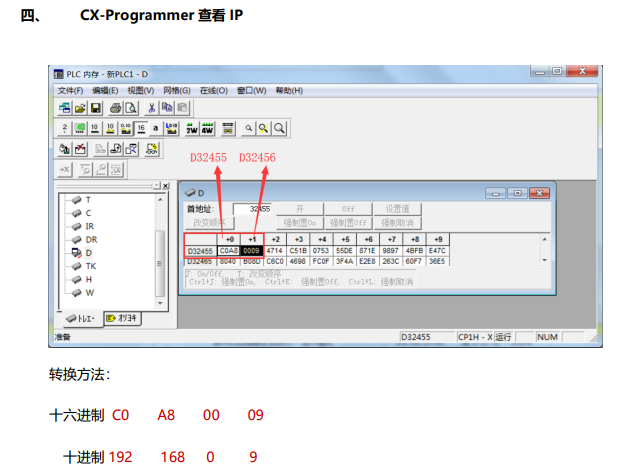The width and height of the screenshot is (634, 471).
Task: Click the 强制置On button
Action: coord(300,223)
